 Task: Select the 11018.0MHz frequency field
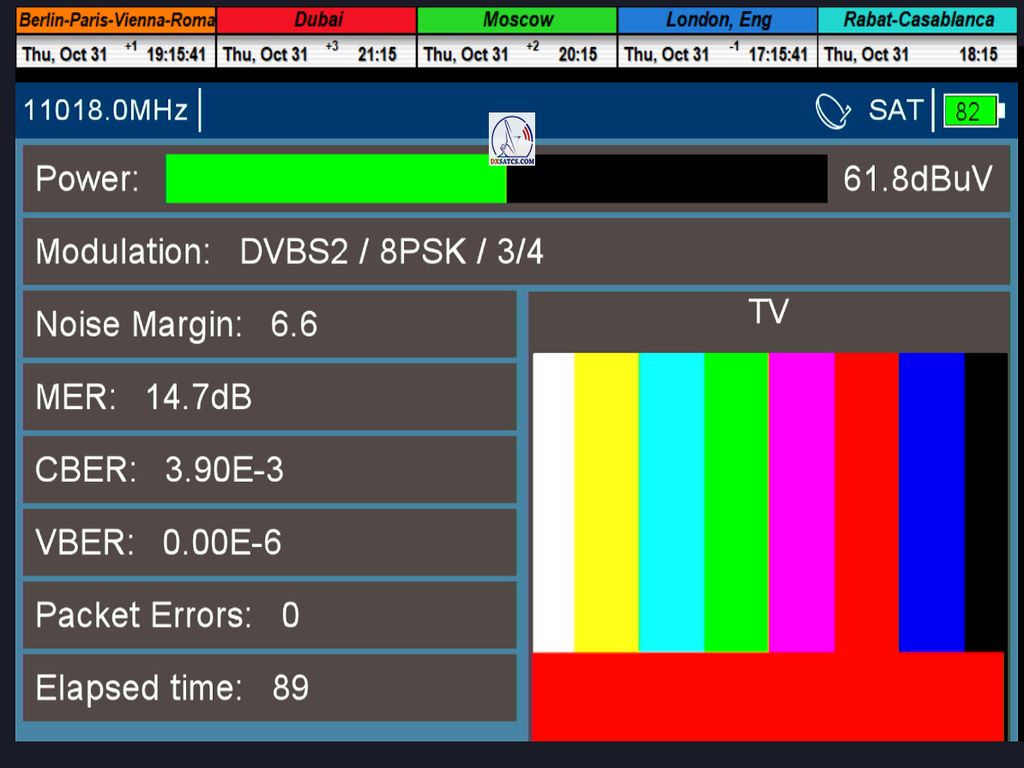[106, 110]
